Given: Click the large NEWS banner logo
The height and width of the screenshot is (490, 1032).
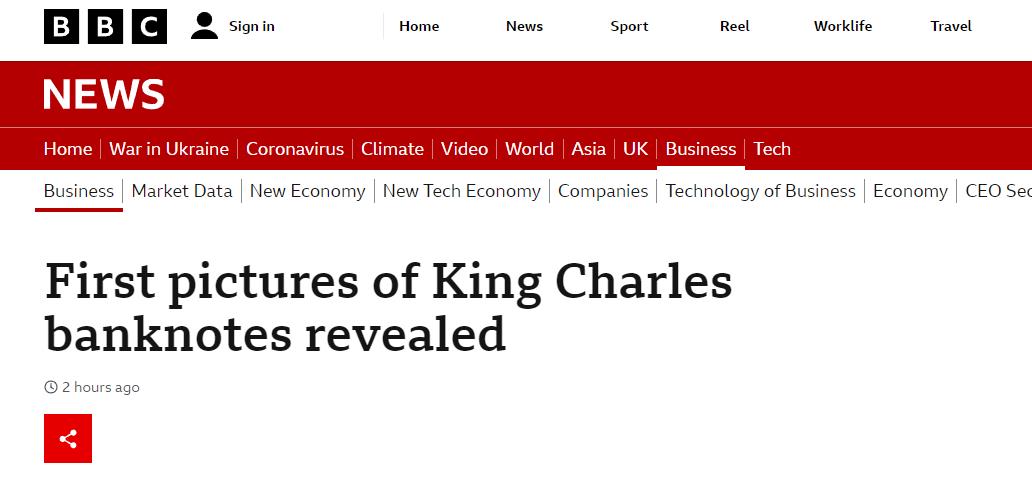Looking at the screenshot, I should tap(104, 94).
